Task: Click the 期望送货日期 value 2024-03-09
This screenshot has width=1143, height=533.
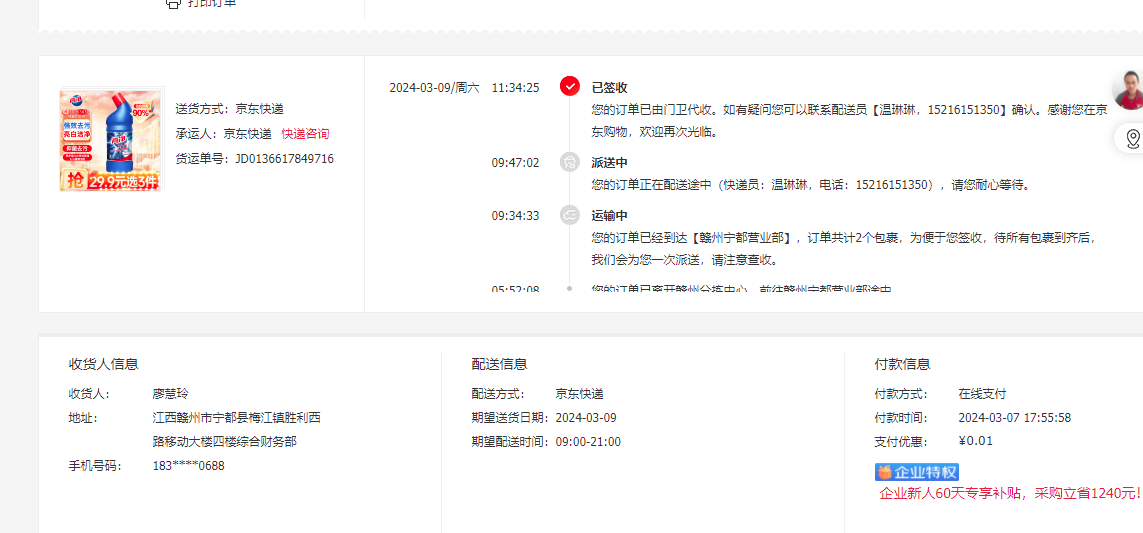Action: click(586, 418)
